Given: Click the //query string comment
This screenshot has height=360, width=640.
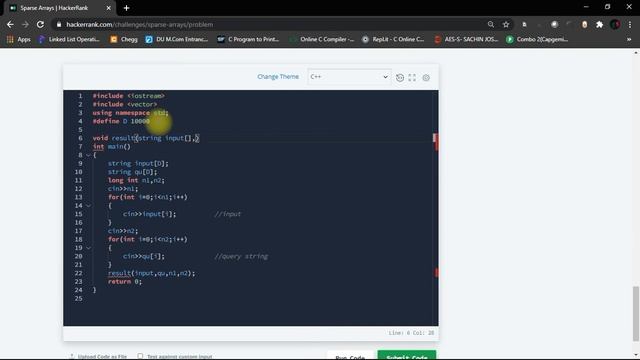Looking at the screenshot, I should (x=241, y=256).
